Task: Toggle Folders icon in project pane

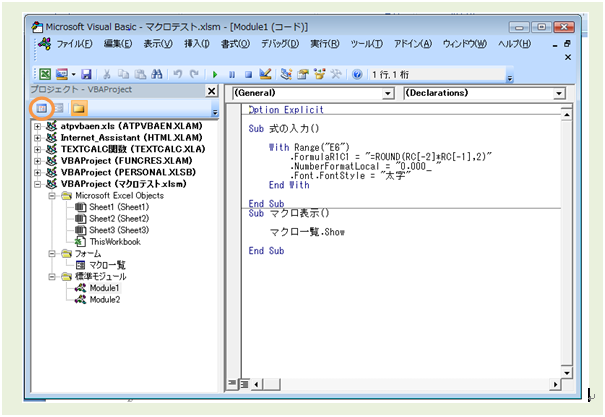Action: coord(79,108)
